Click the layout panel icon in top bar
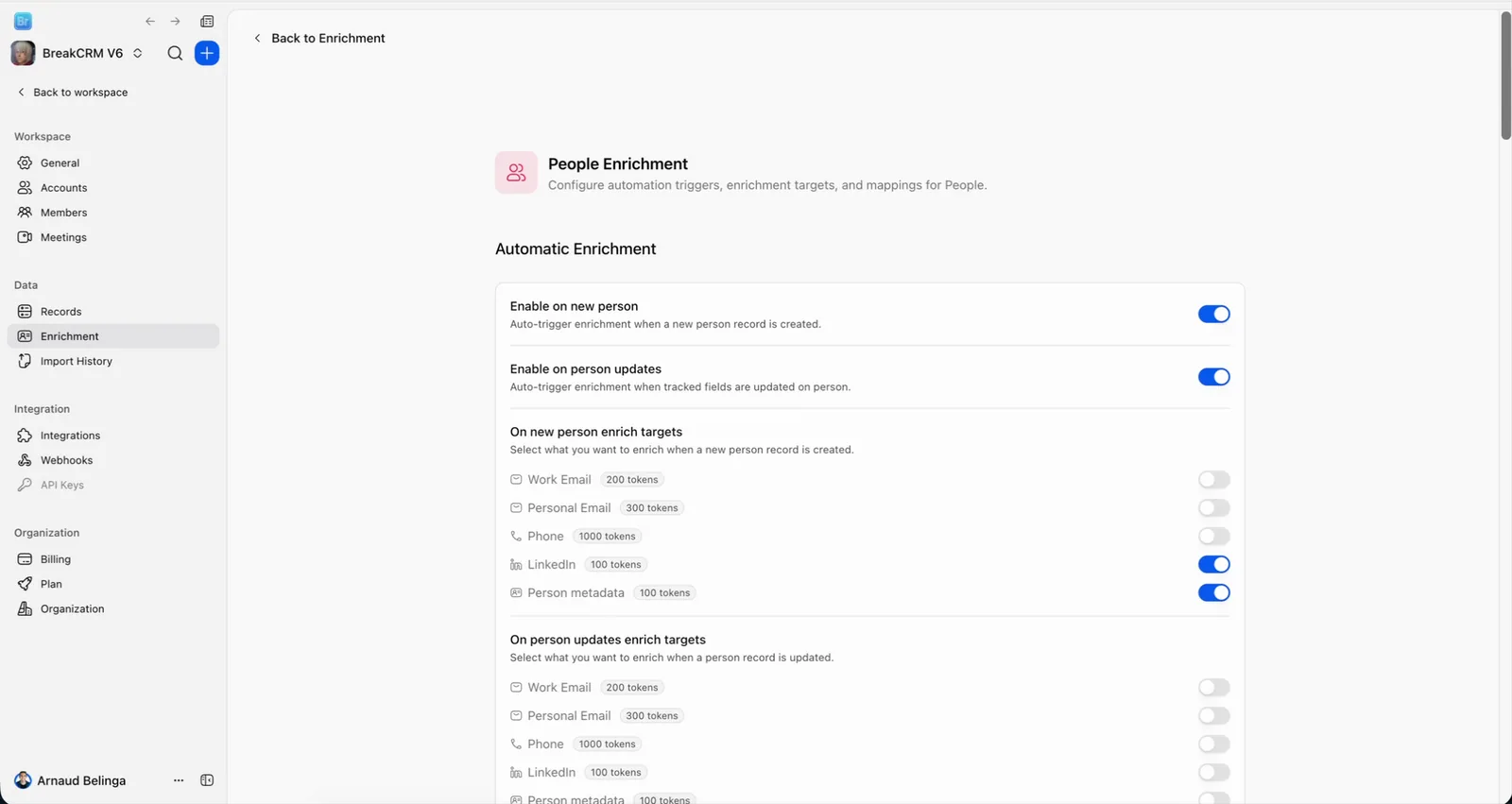 pyautogui.click(x=207, y=22)
